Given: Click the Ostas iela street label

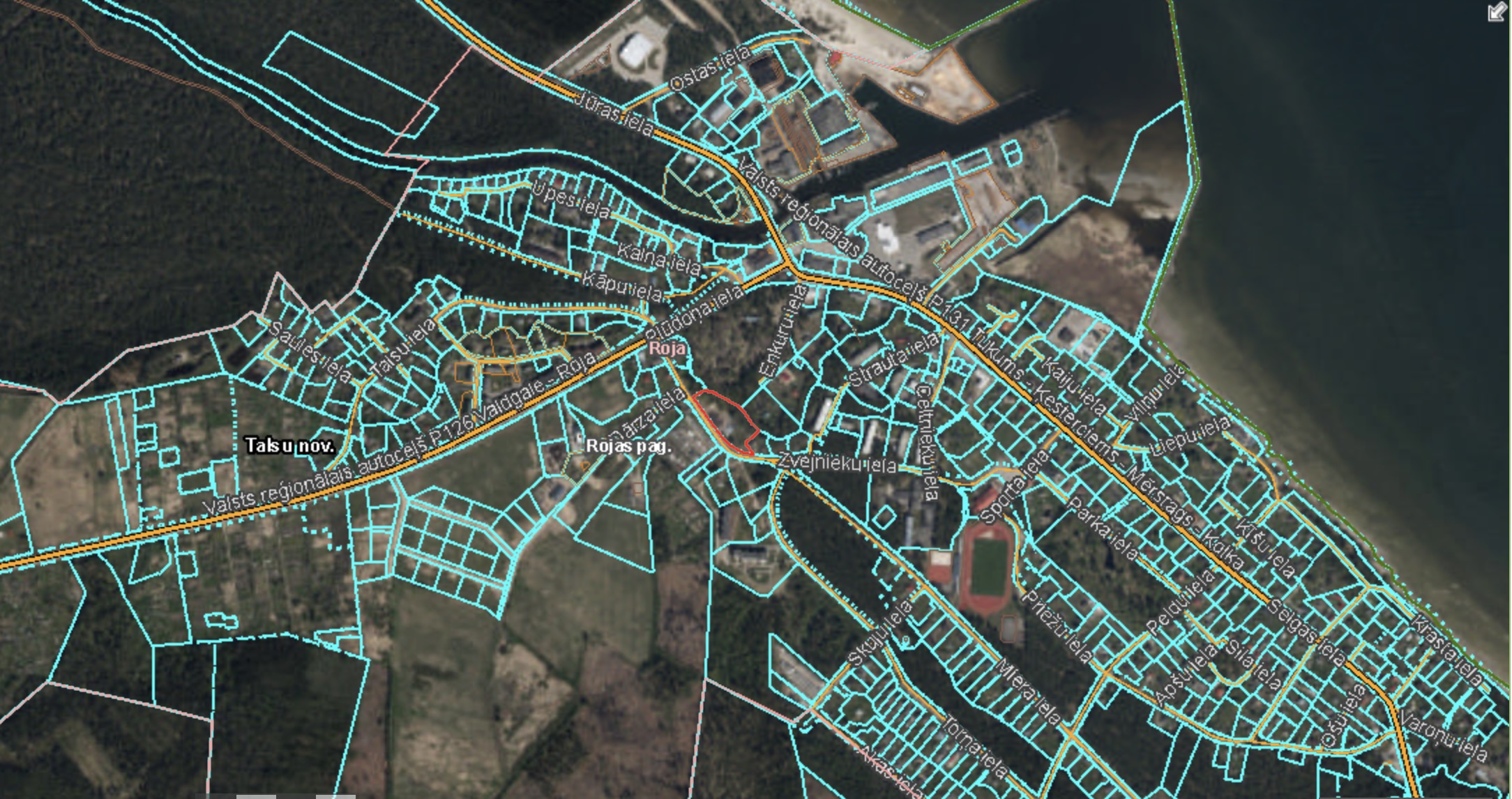Looking at the screenshot, I should [x=710, y=68].
